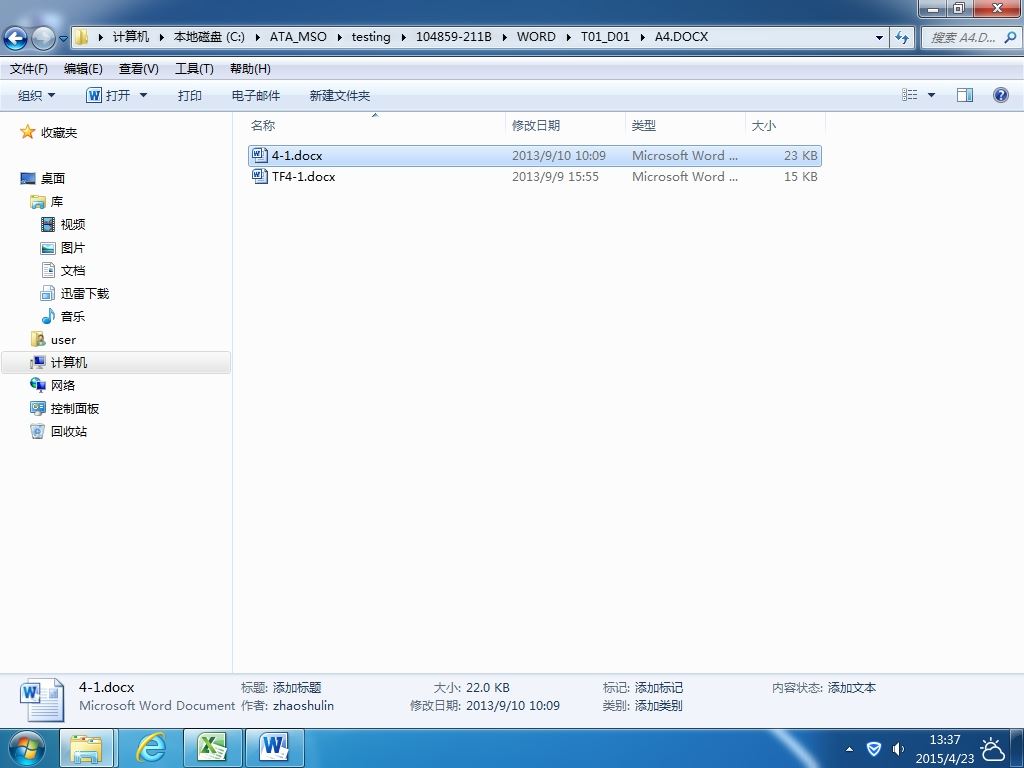
Task: Click the help question mark icon
Action: click(1000, 95)
